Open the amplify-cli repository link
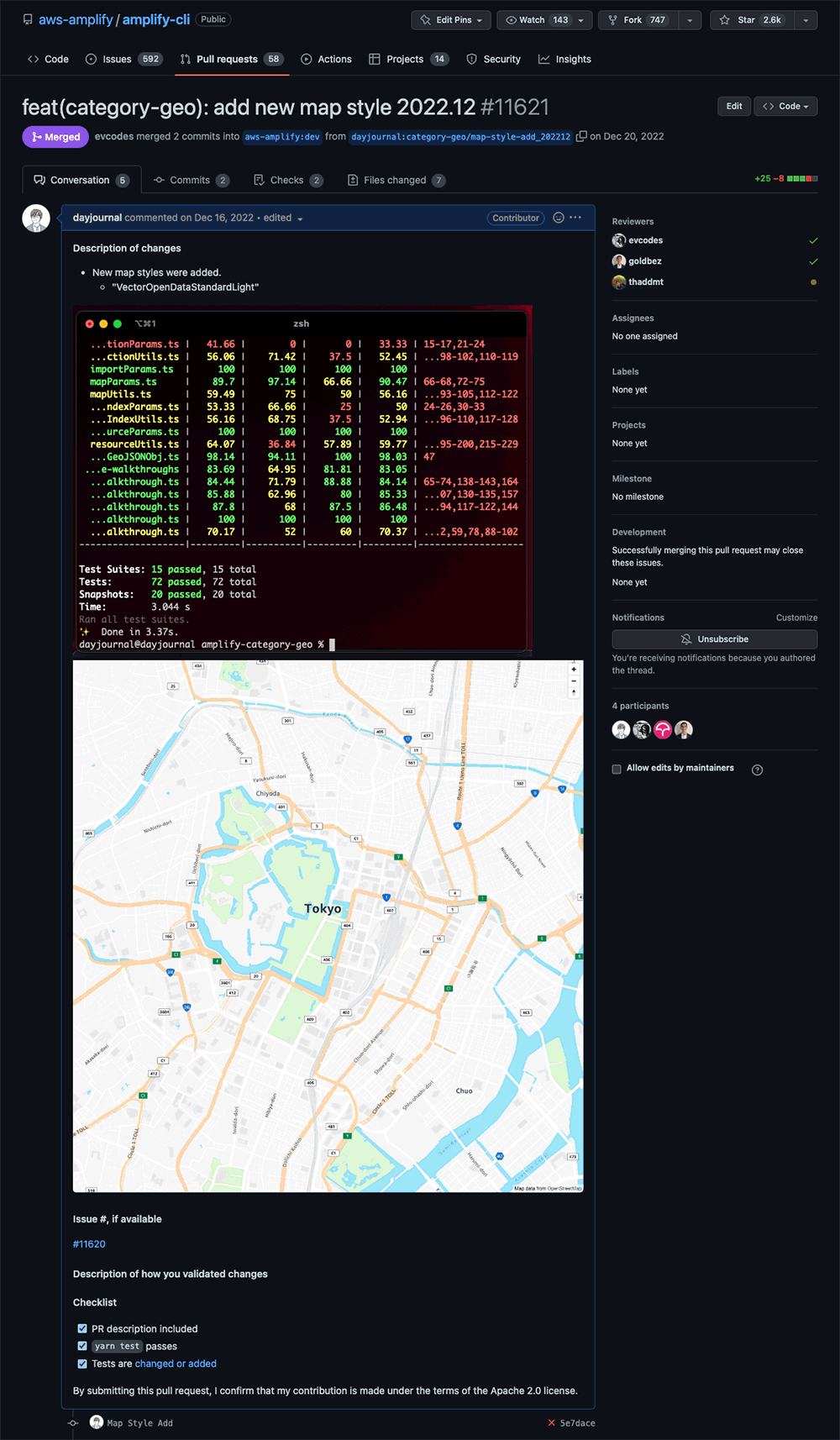This screenshot has height=1440, width=840. (x=156, y=19)
